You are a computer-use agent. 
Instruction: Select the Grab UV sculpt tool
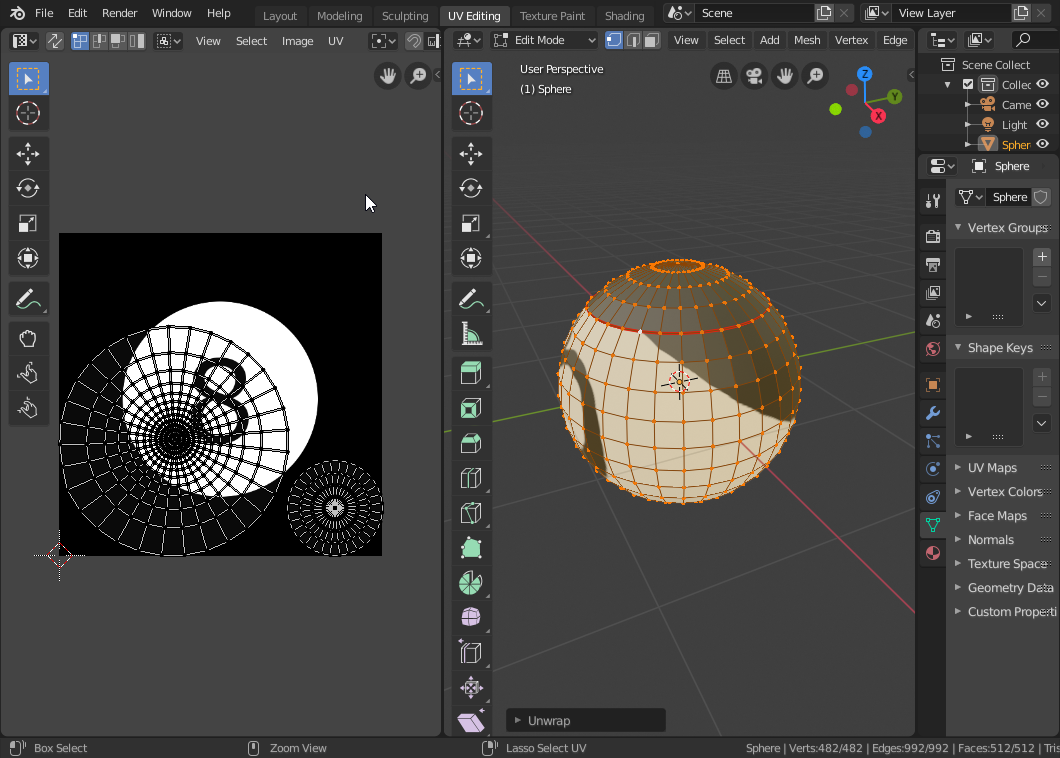click(x=28, y=339)
